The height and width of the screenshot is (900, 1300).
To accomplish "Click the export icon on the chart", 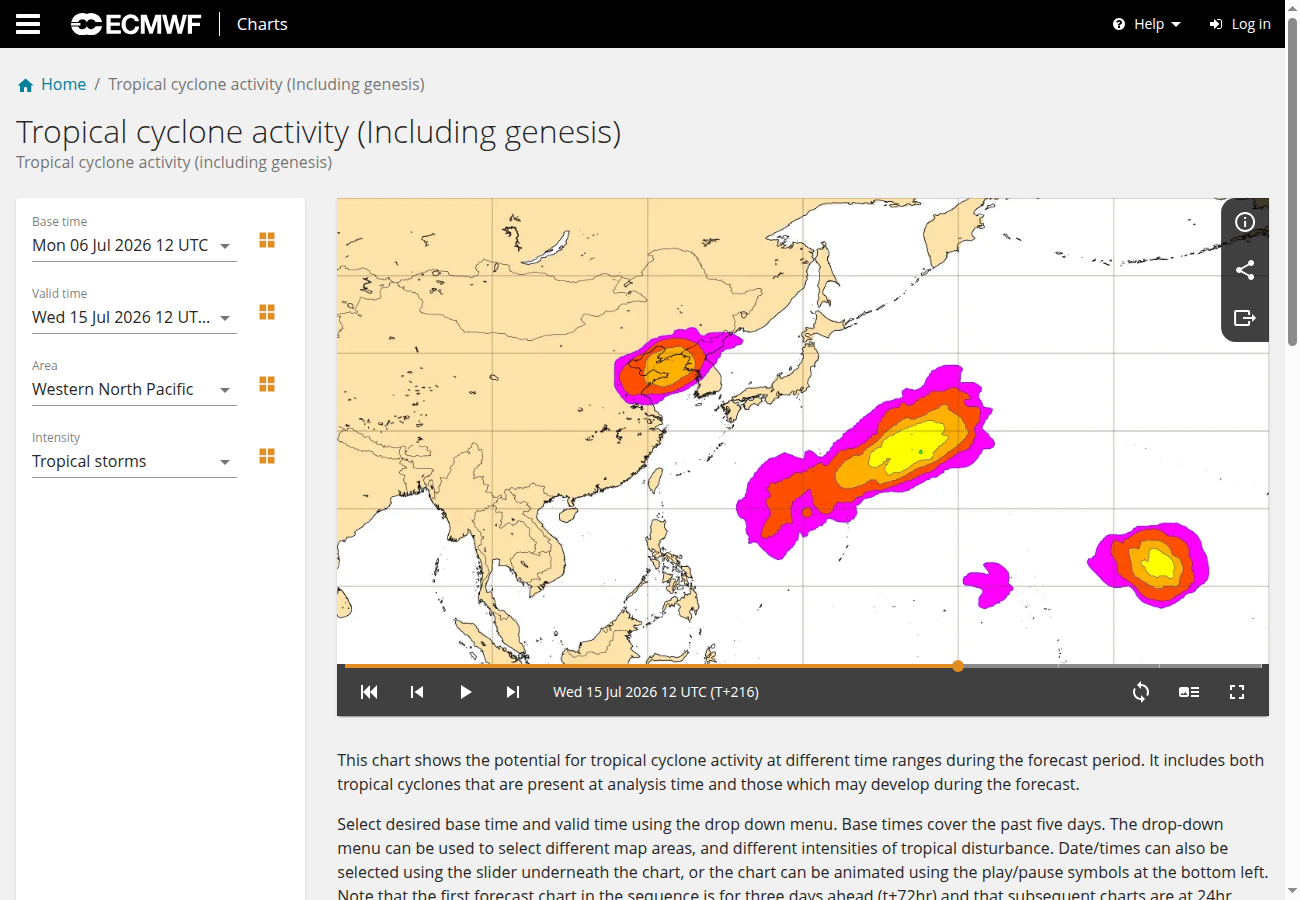I will pos(1245,318).
